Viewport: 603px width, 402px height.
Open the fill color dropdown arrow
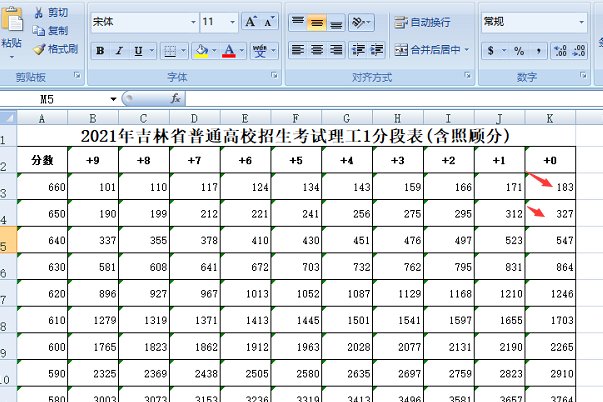click(x=214, y=50)
